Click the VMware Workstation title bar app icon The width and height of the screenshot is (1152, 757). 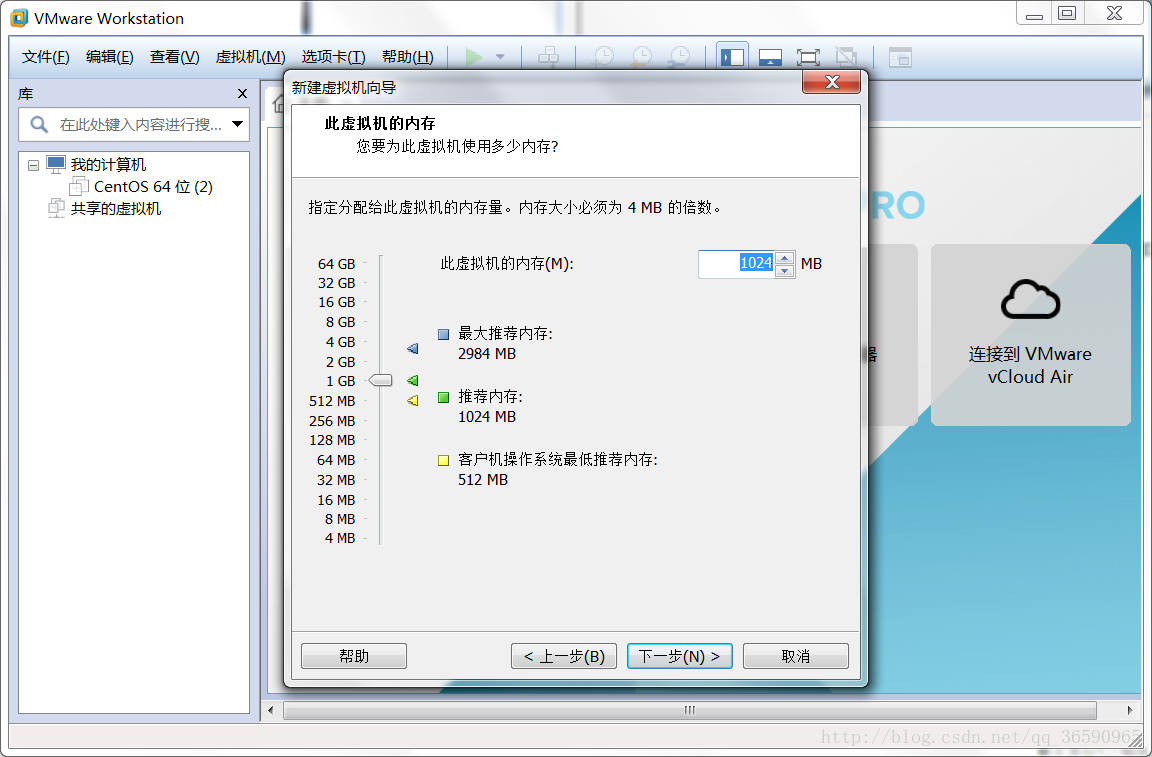[18, 18]
